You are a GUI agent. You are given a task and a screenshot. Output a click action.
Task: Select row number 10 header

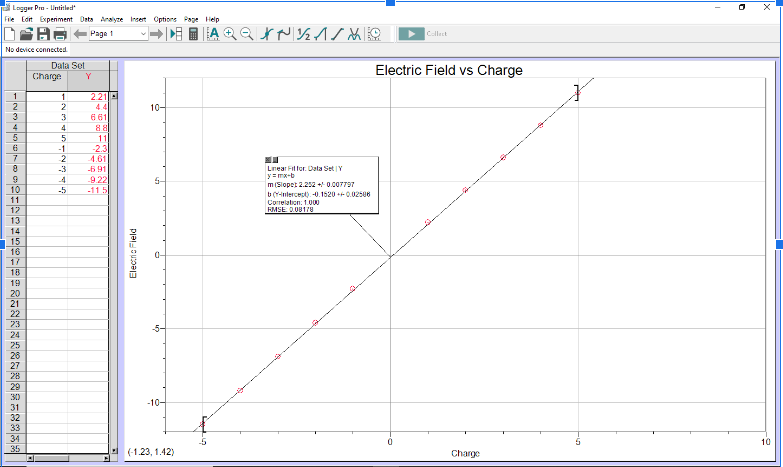[15, 190]
